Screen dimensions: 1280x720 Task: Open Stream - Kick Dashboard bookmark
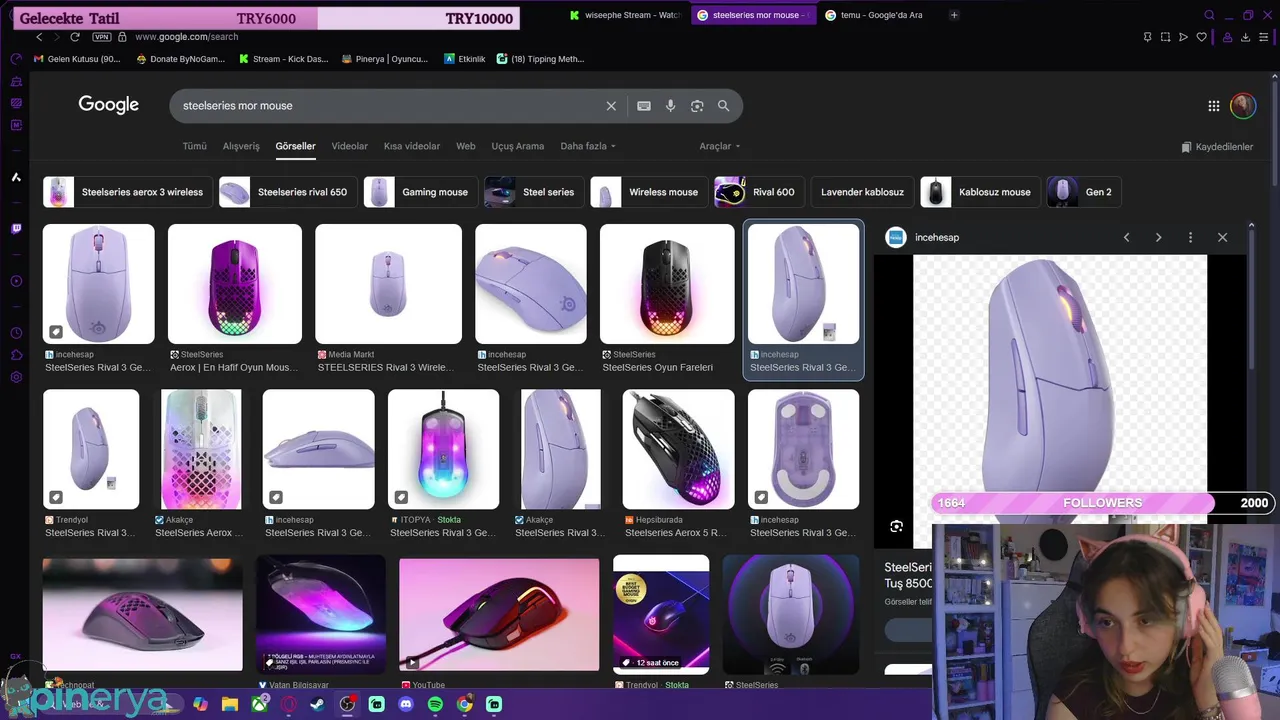(284, 59)
